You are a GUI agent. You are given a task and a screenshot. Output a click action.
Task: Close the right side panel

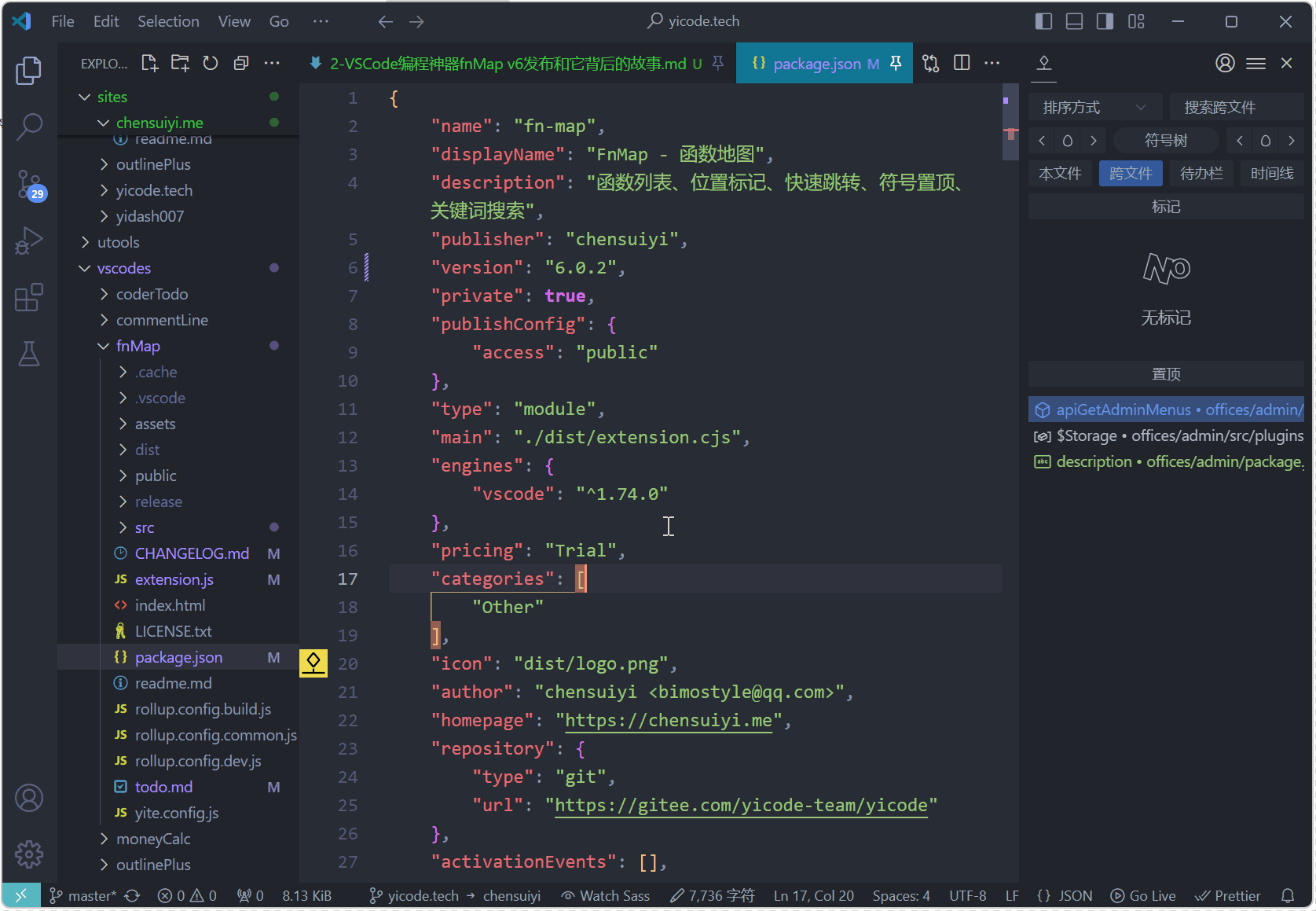pos(1286,63)
